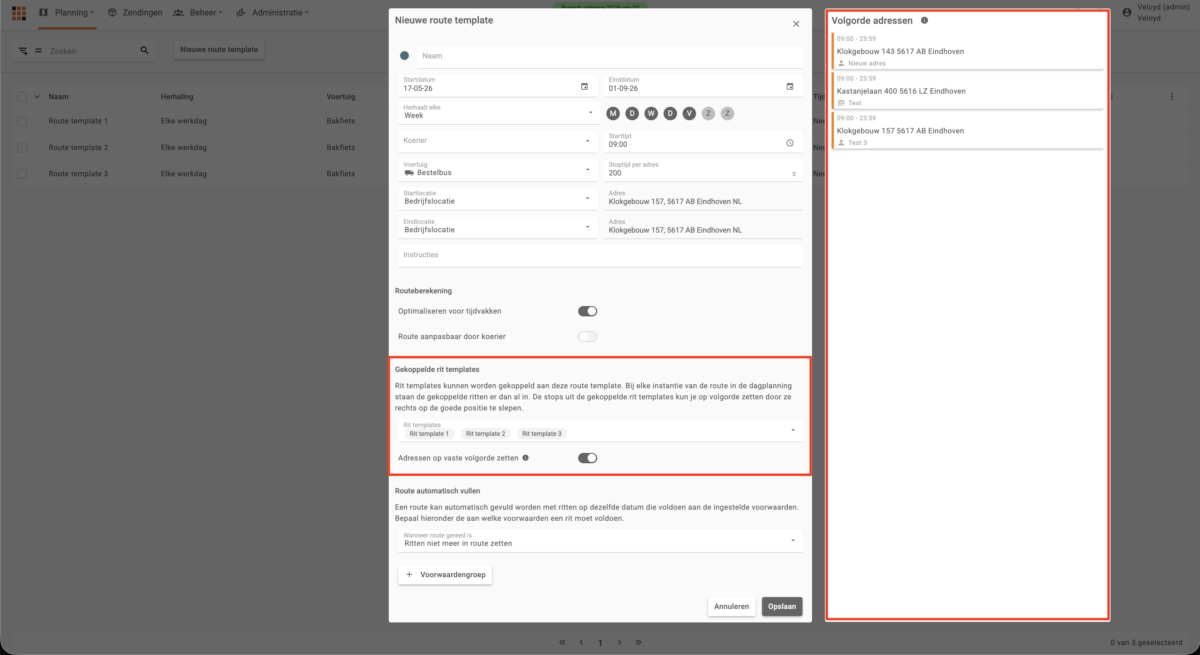Click the Herhaling column header
This screenshot has height=655, width=1200.
177,96
